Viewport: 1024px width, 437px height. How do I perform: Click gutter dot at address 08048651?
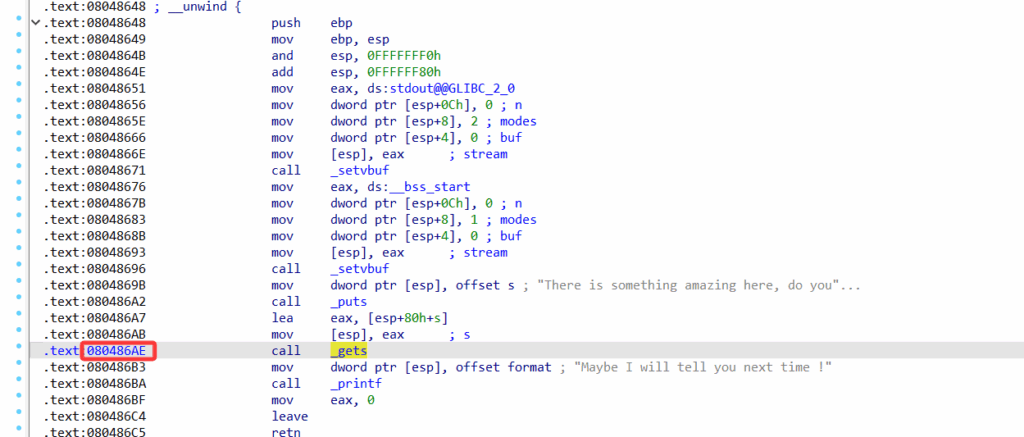pyautogui.click(x=20, y=87)
